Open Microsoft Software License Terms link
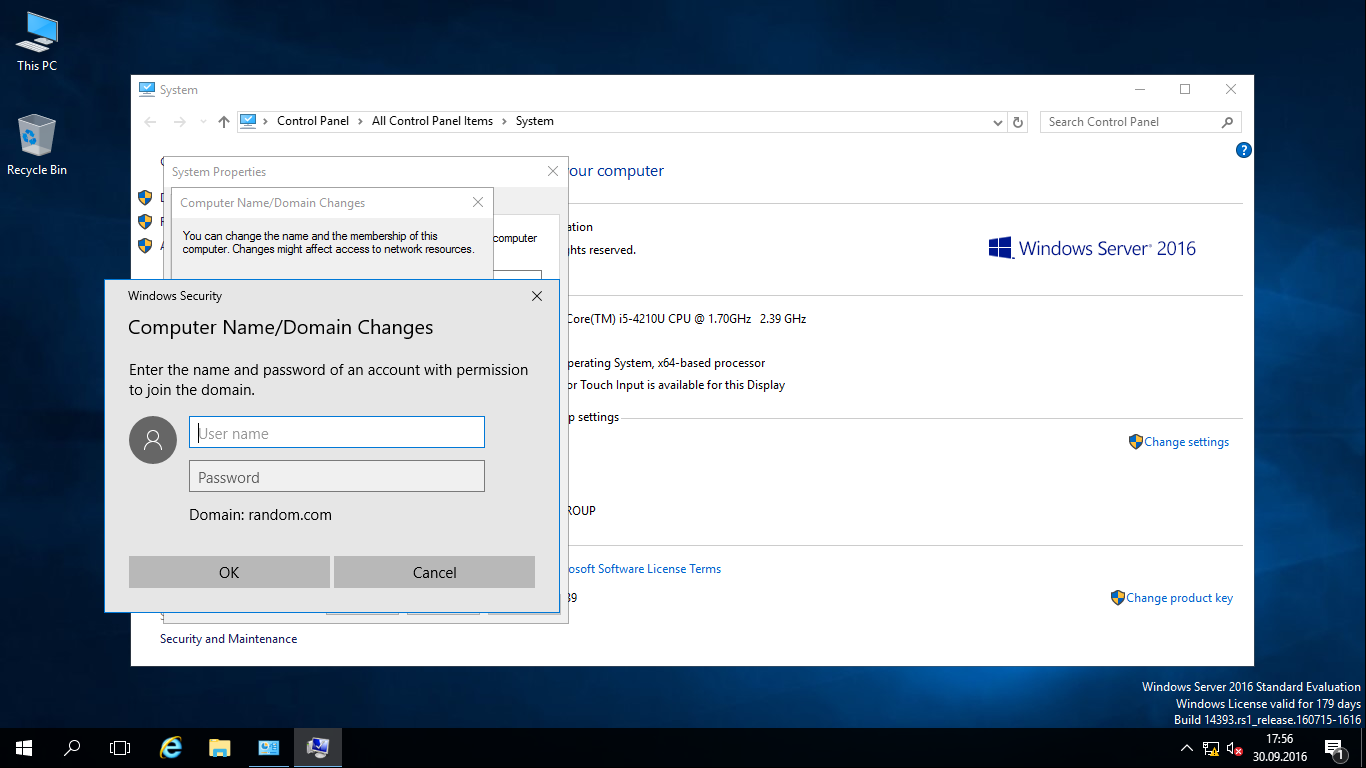The height and width of the screenshot is (768, 1366). 645,569
